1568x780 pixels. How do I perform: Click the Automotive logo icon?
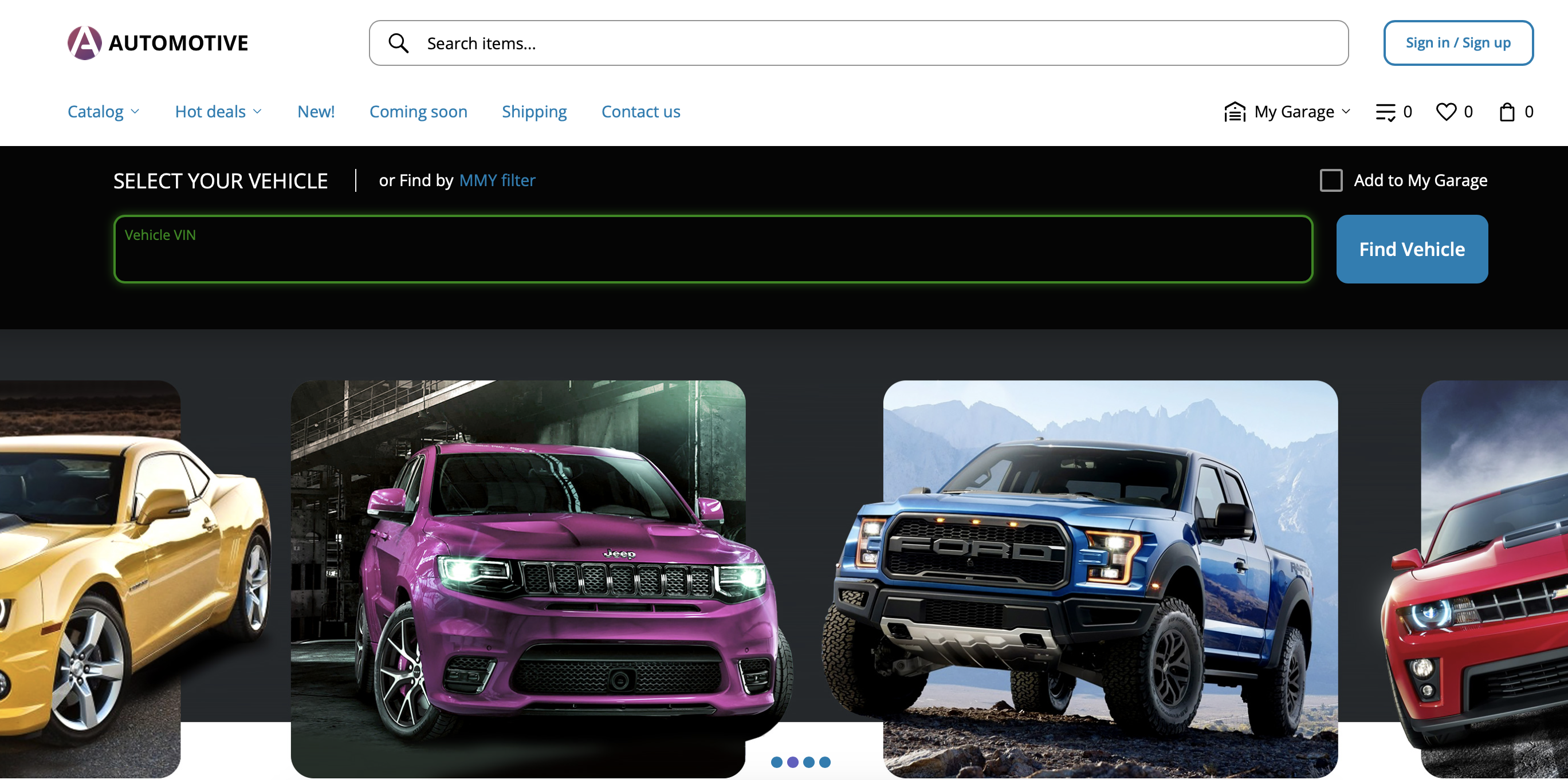coord(85,42)
